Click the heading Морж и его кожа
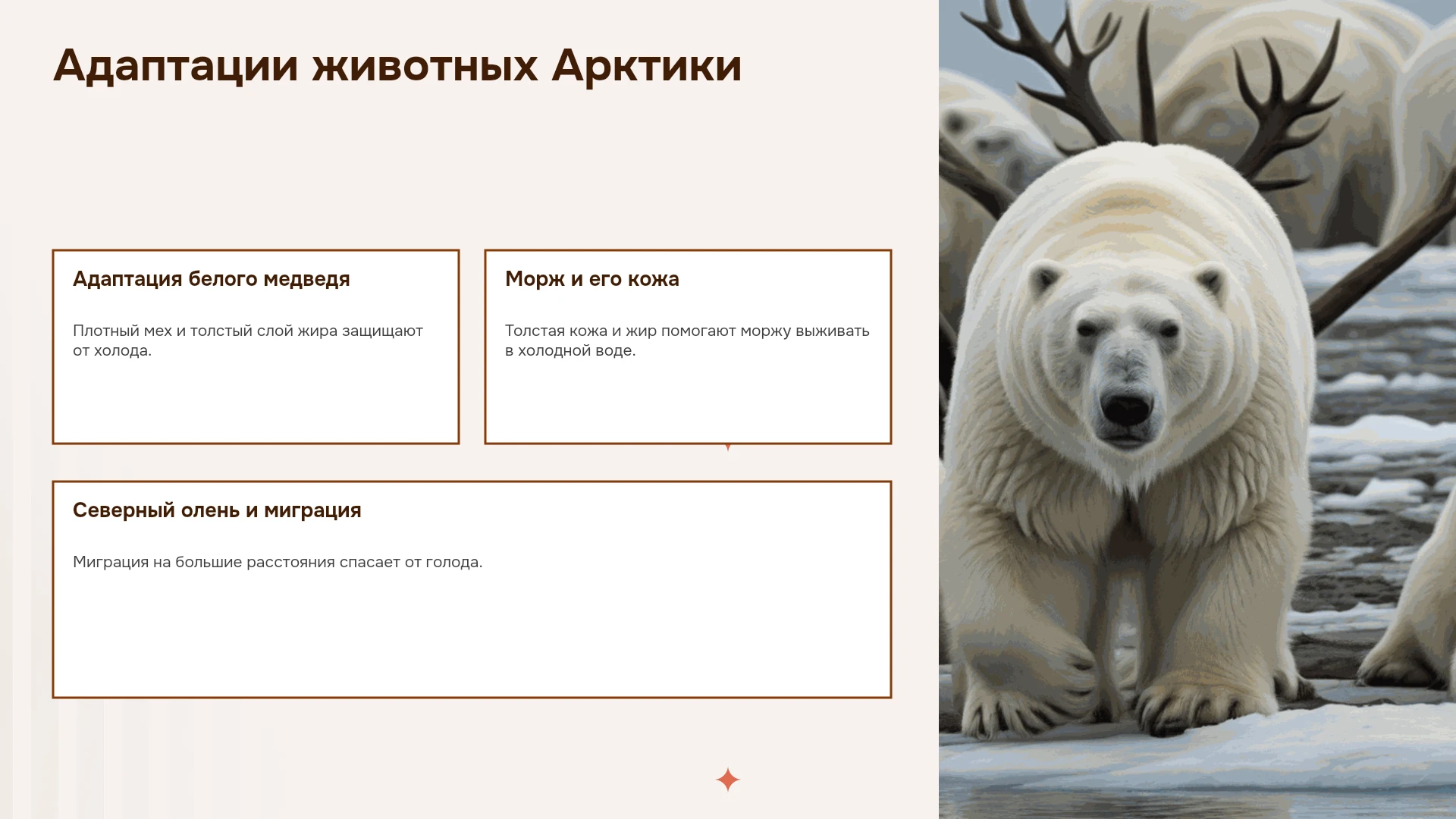 pos(591,279)
